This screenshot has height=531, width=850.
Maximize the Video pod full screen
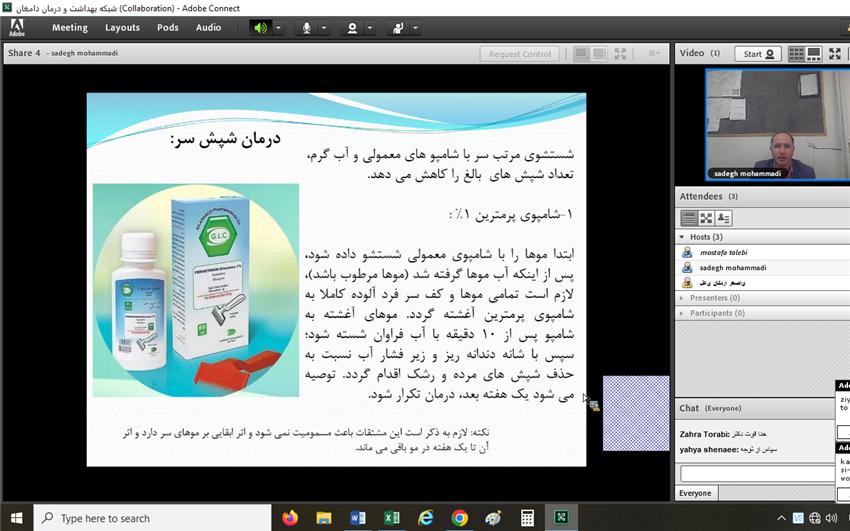835,54
